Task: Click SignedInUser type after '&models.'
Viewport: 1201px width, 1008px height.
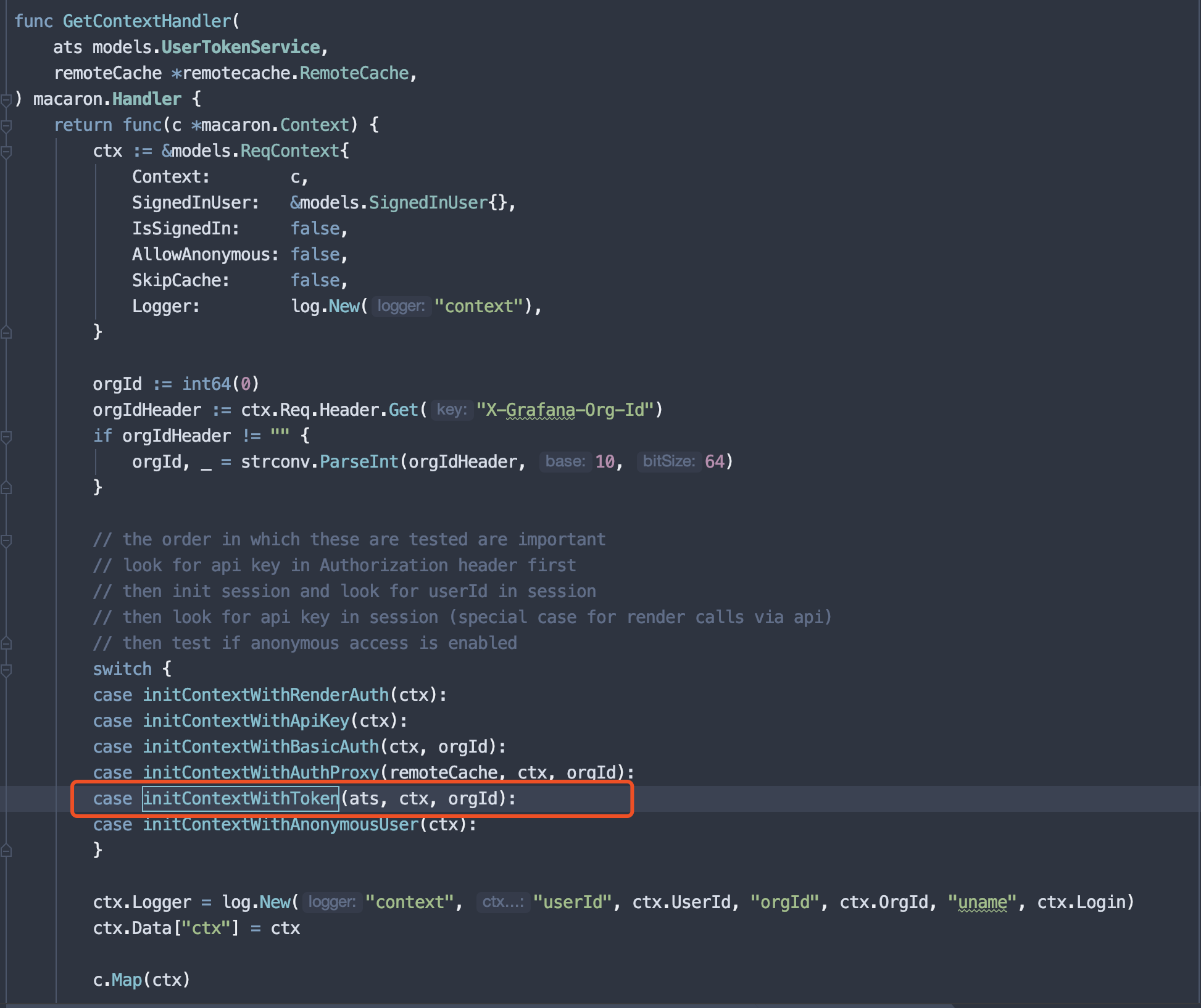Action: (x=428, y=202)
